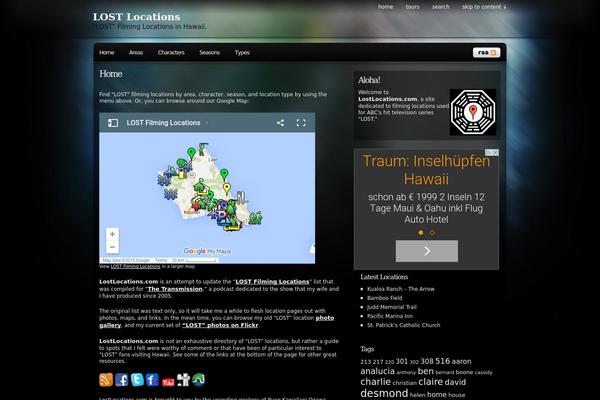Click the Dharma logo with map pin
600x400 pixels.
click(473, 112)
